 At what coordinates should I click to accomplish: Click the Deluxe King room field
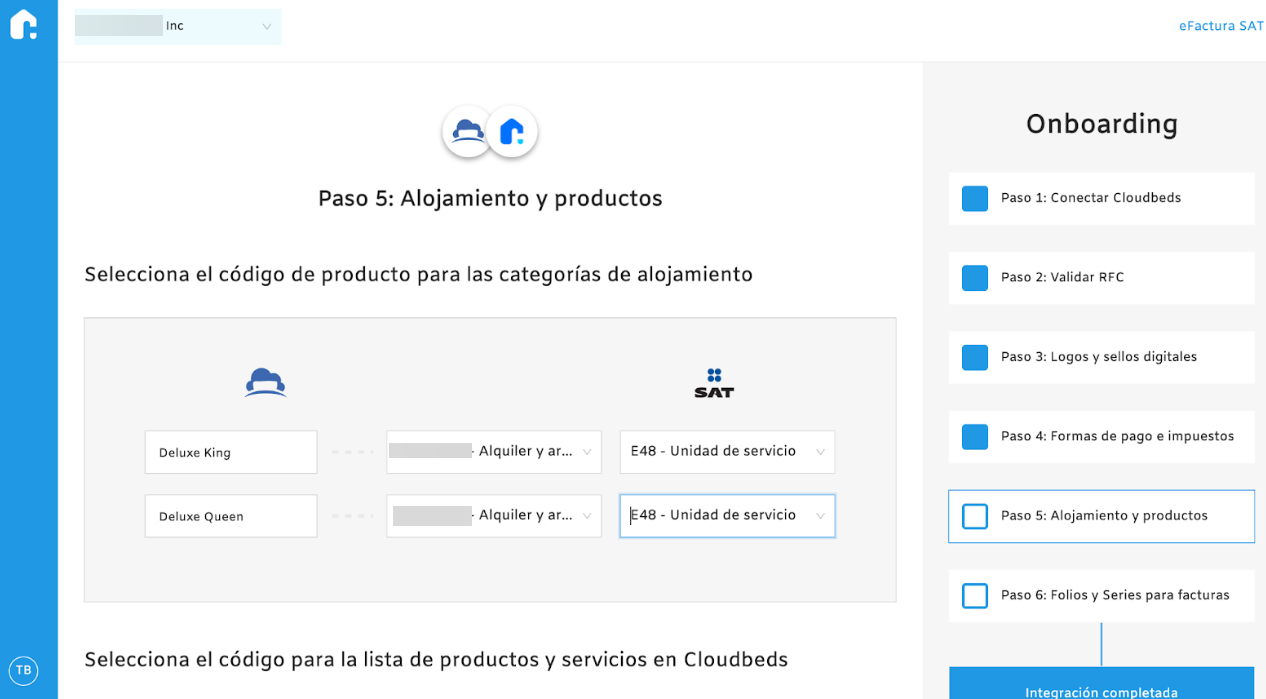pyautogui.click(x=231, y=452)
